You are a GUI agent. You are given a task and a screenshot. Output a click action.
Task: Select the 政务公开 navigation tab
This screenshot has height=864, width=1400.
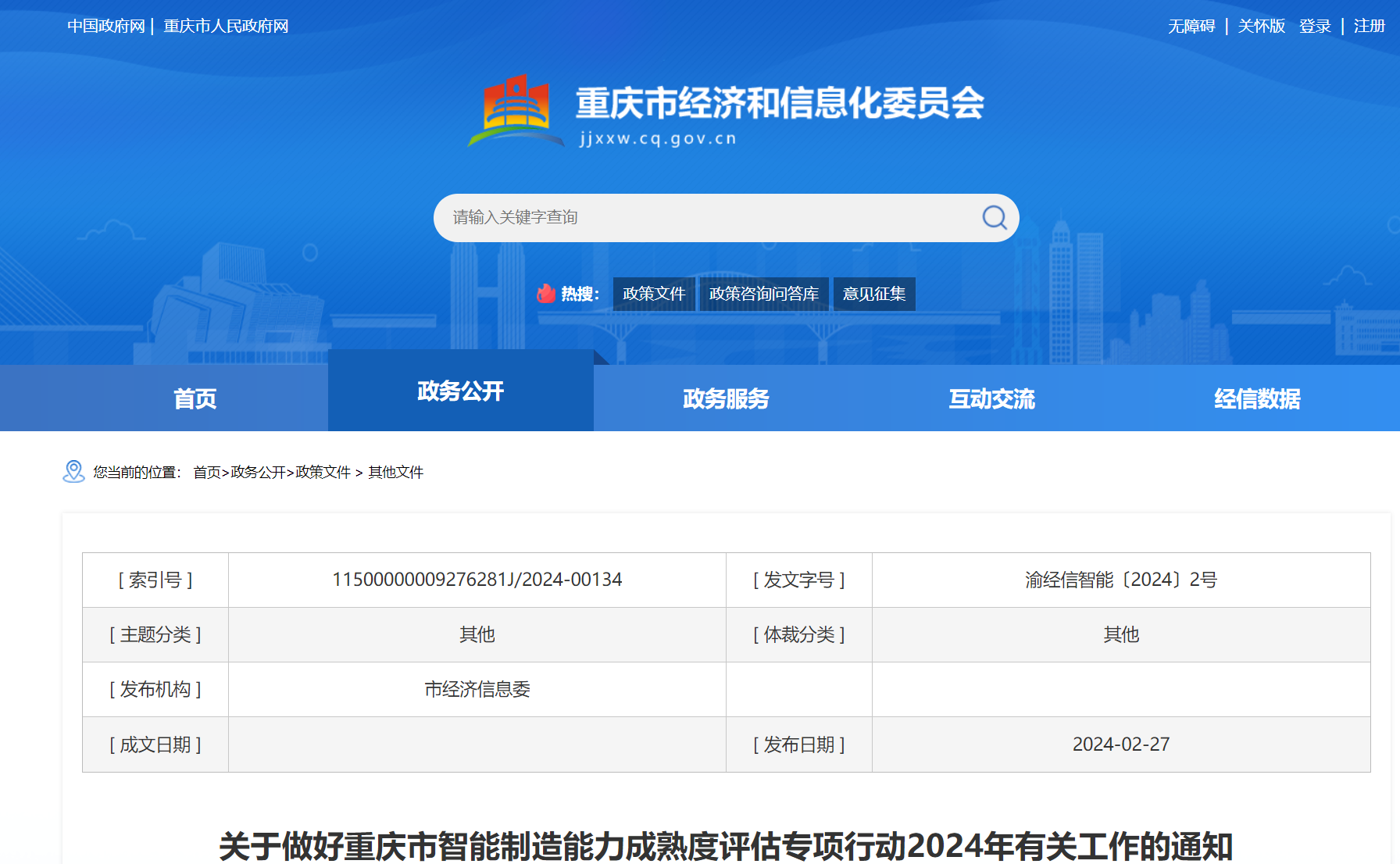(x=460, y=391)
